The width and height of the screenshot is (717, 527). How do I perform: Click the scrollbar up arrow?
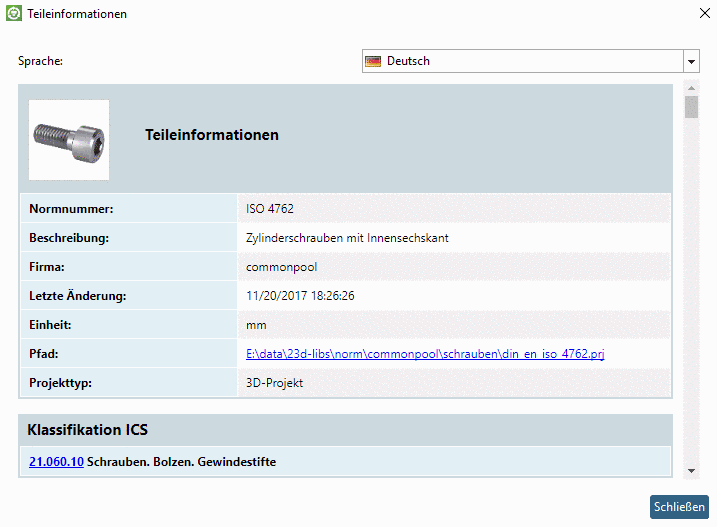tap(691, 88)
